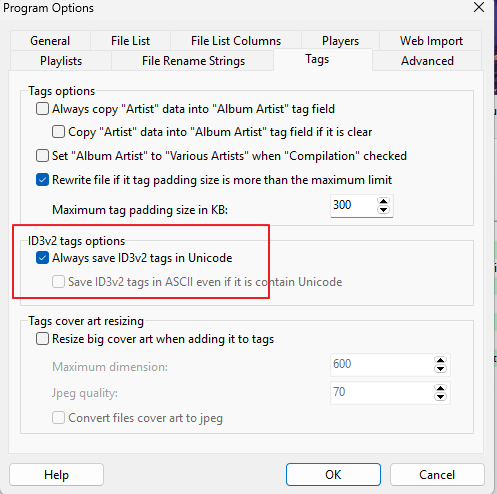Confirm settings with the OK button
The height and width of the screenshot is (494, 497).
333,474
